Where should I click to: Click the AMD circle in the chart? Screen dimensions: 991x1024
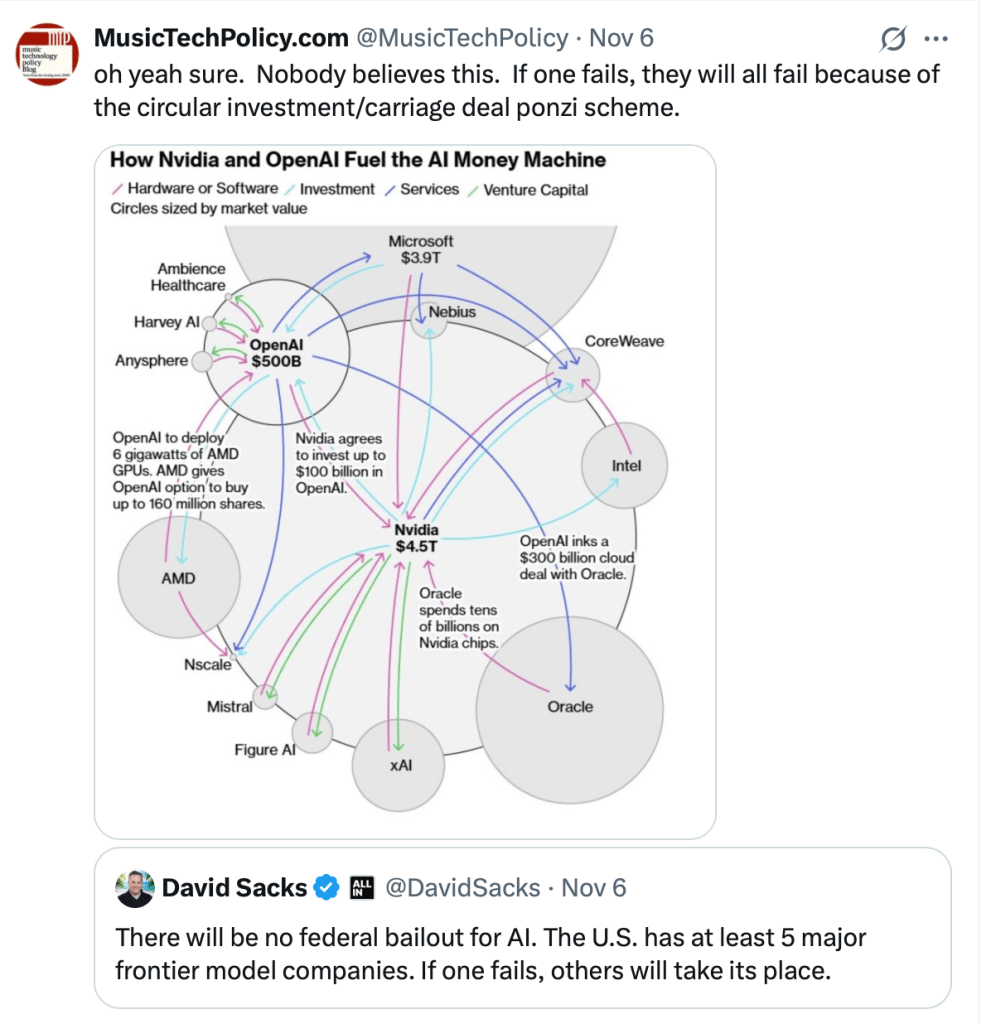tap(178, 578)
